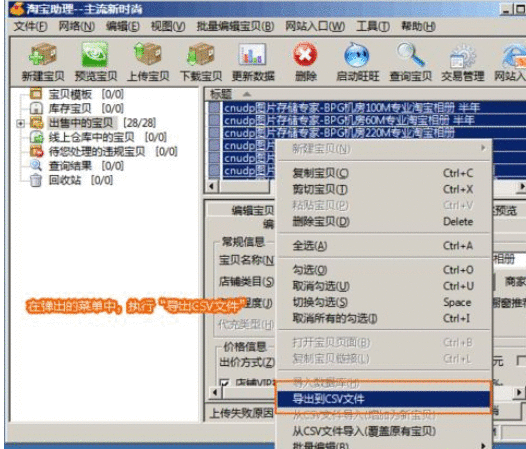Screen dimensions: 526x449
Task: Open the 文件(F) menu
Action: point(30,26)
